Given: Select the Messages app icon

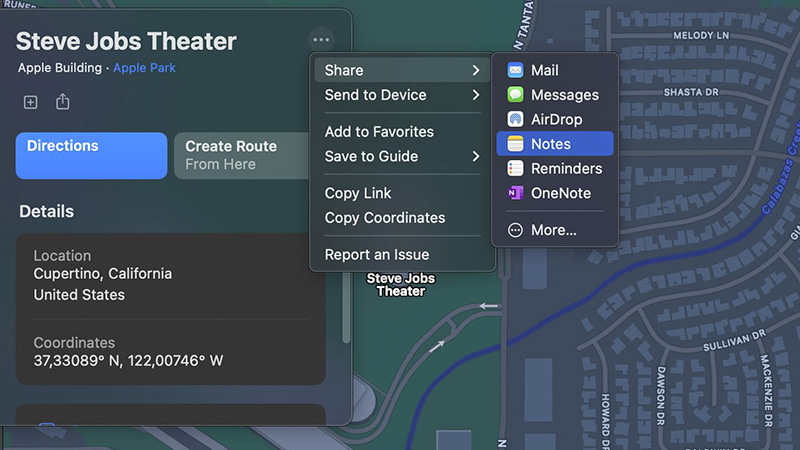Looking at the screenshot, I should tap(515, 94).
